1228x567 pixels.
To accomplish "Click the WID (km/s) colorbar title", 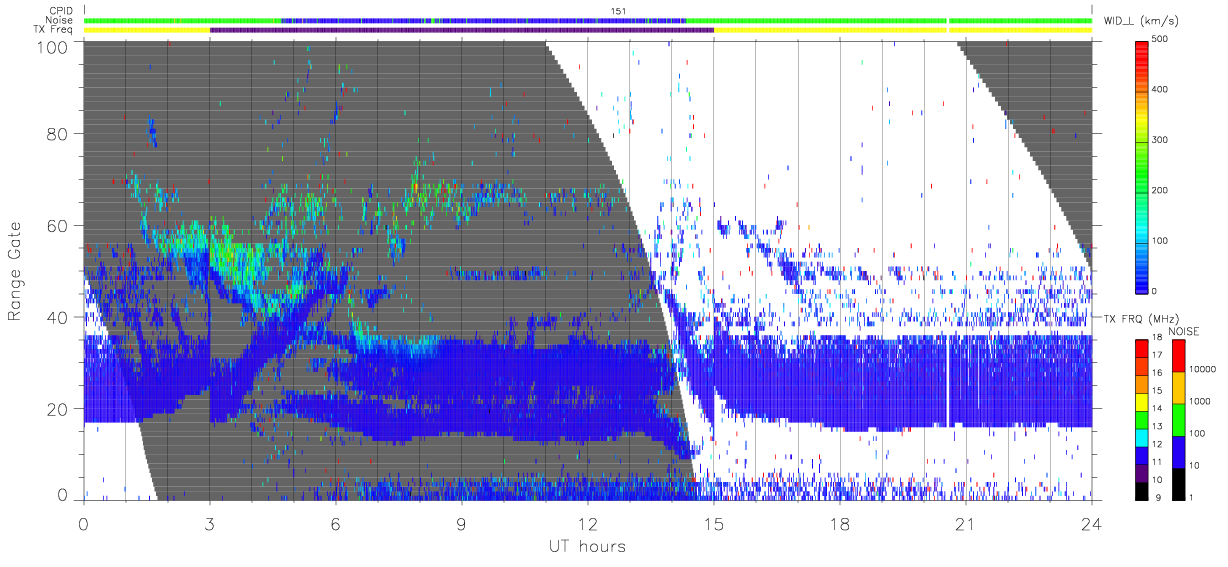I will [1140, 20].
